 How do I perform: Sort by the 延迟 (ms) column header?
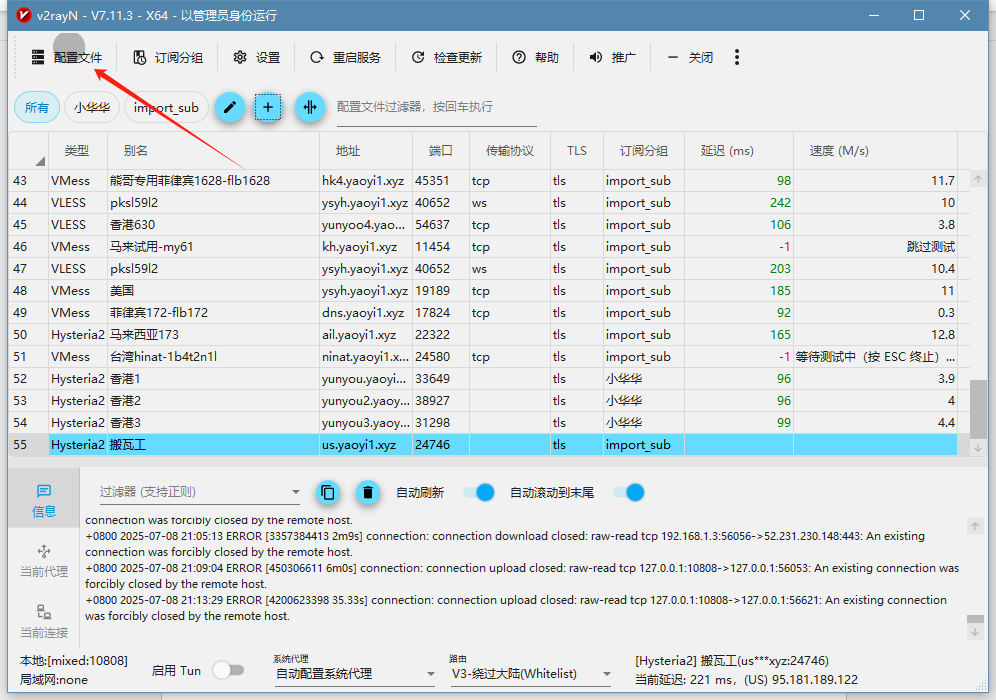[x=739, y=151]
